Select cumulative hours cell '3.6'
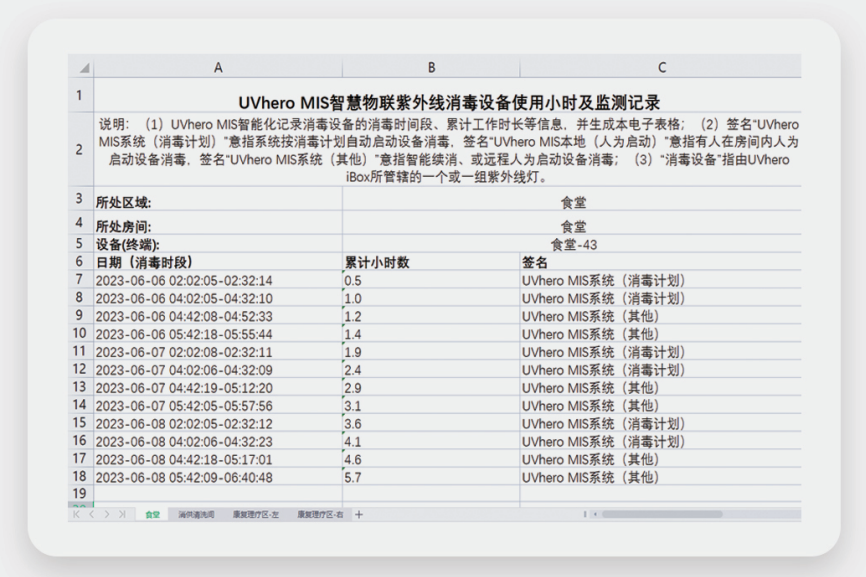866x577 pixels. [431, 424]
